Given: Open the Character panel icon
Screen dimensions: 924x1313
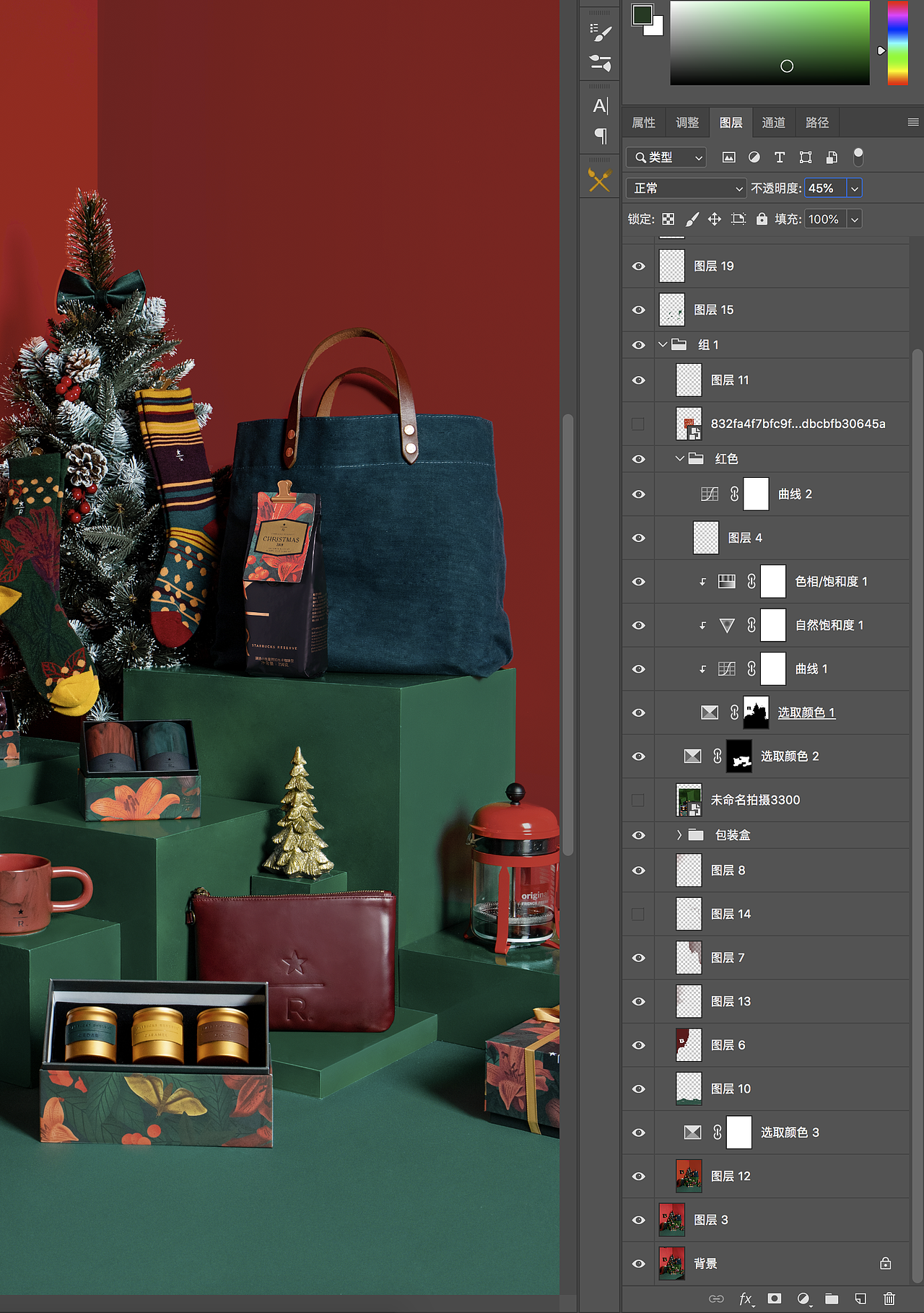Looking at the screenshot, I should pyautogui.click(x=601, y=106).
